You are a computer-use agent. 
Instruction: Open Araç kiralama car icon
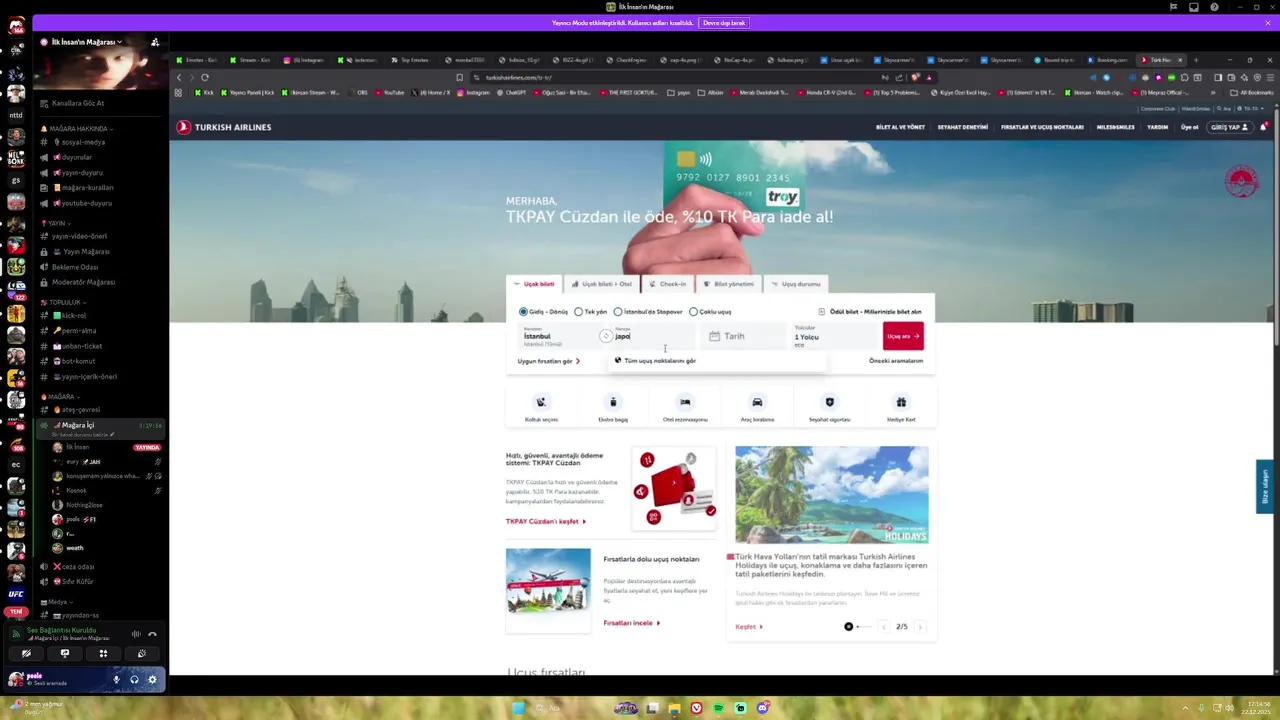click(757, 402)
